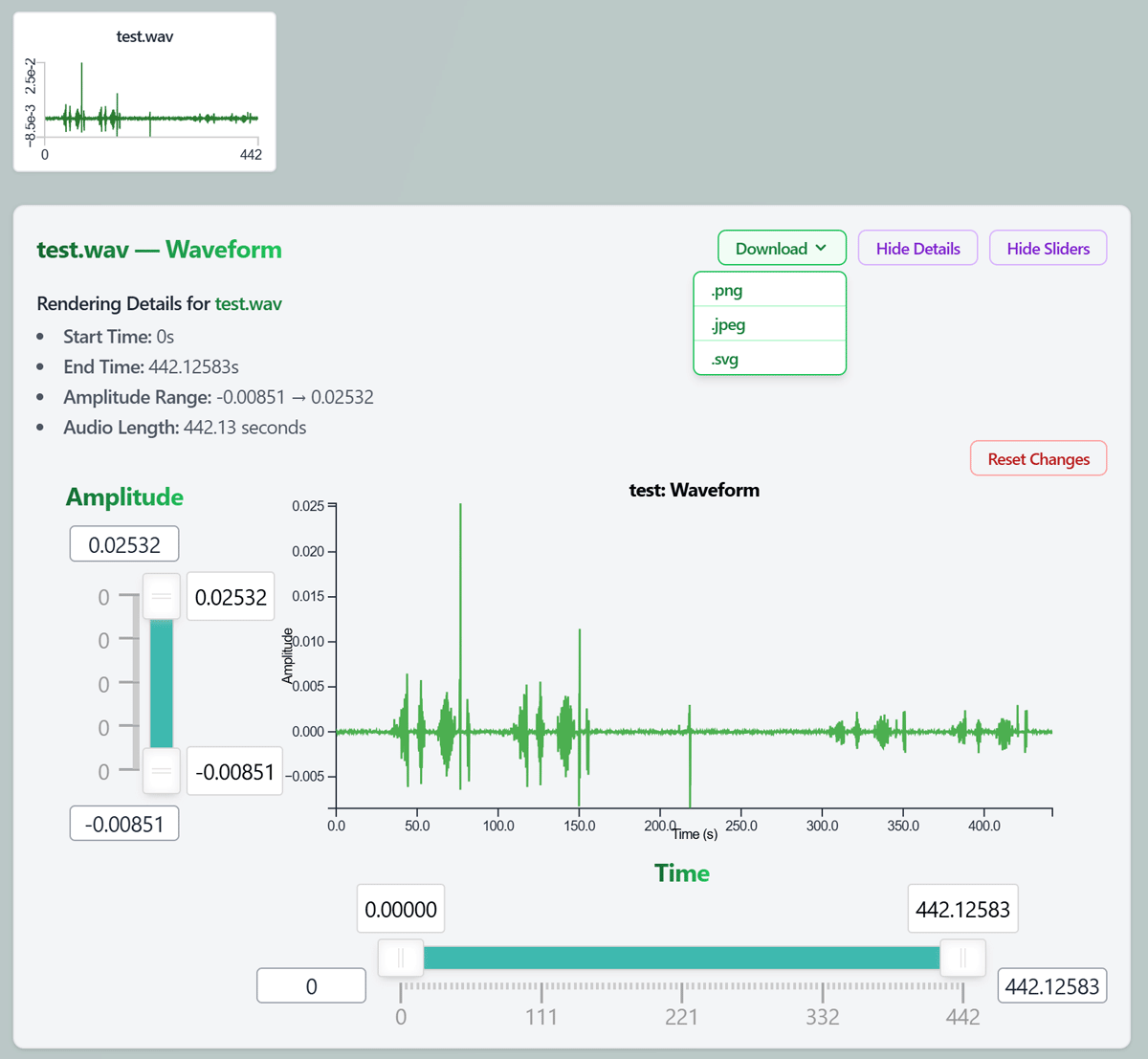Click the Download button chevron arrow
The height and width of the screenshot is (1059, 1148).
coord(821,248)
